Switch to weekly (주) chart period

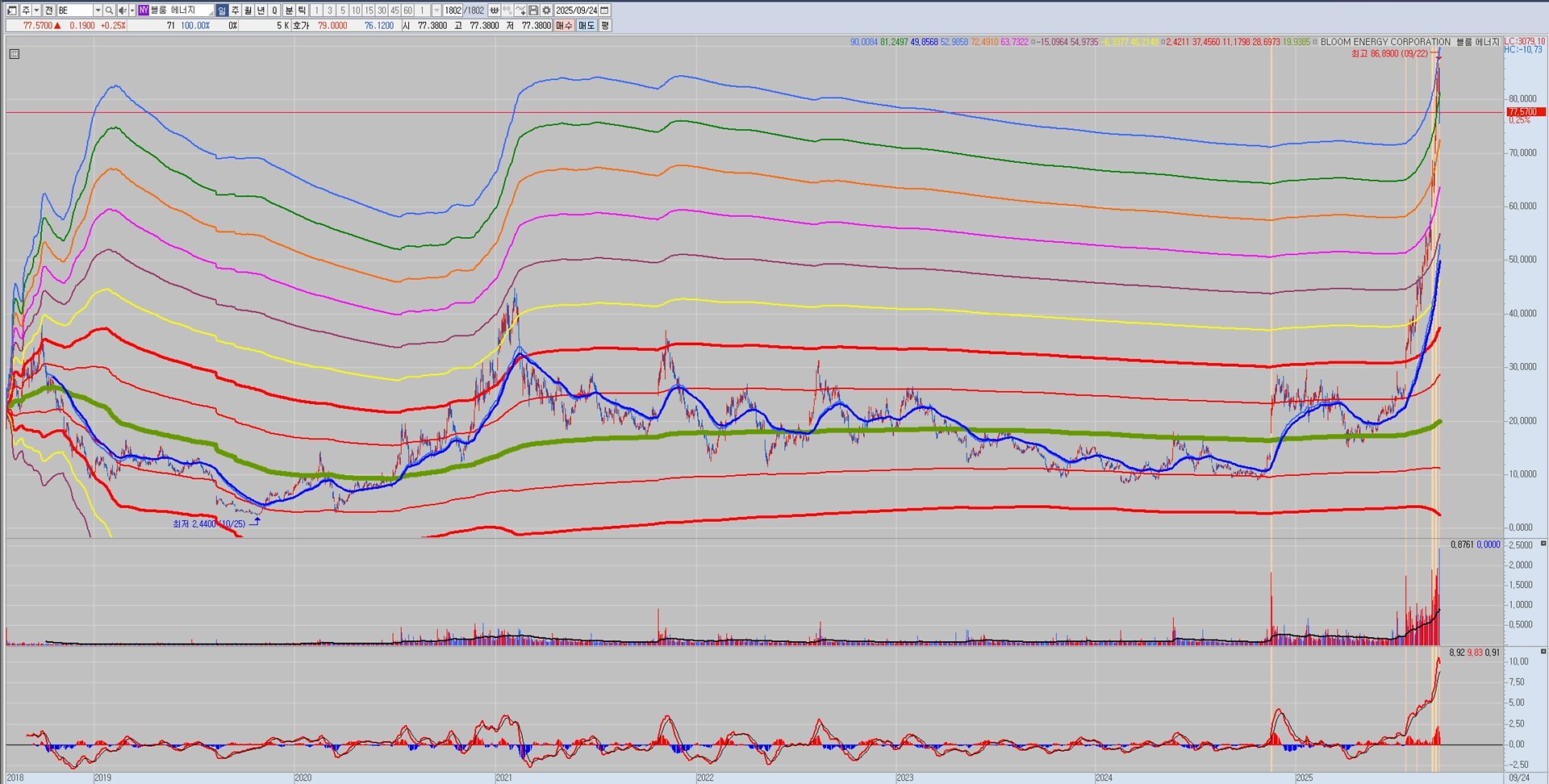(235, 10)
